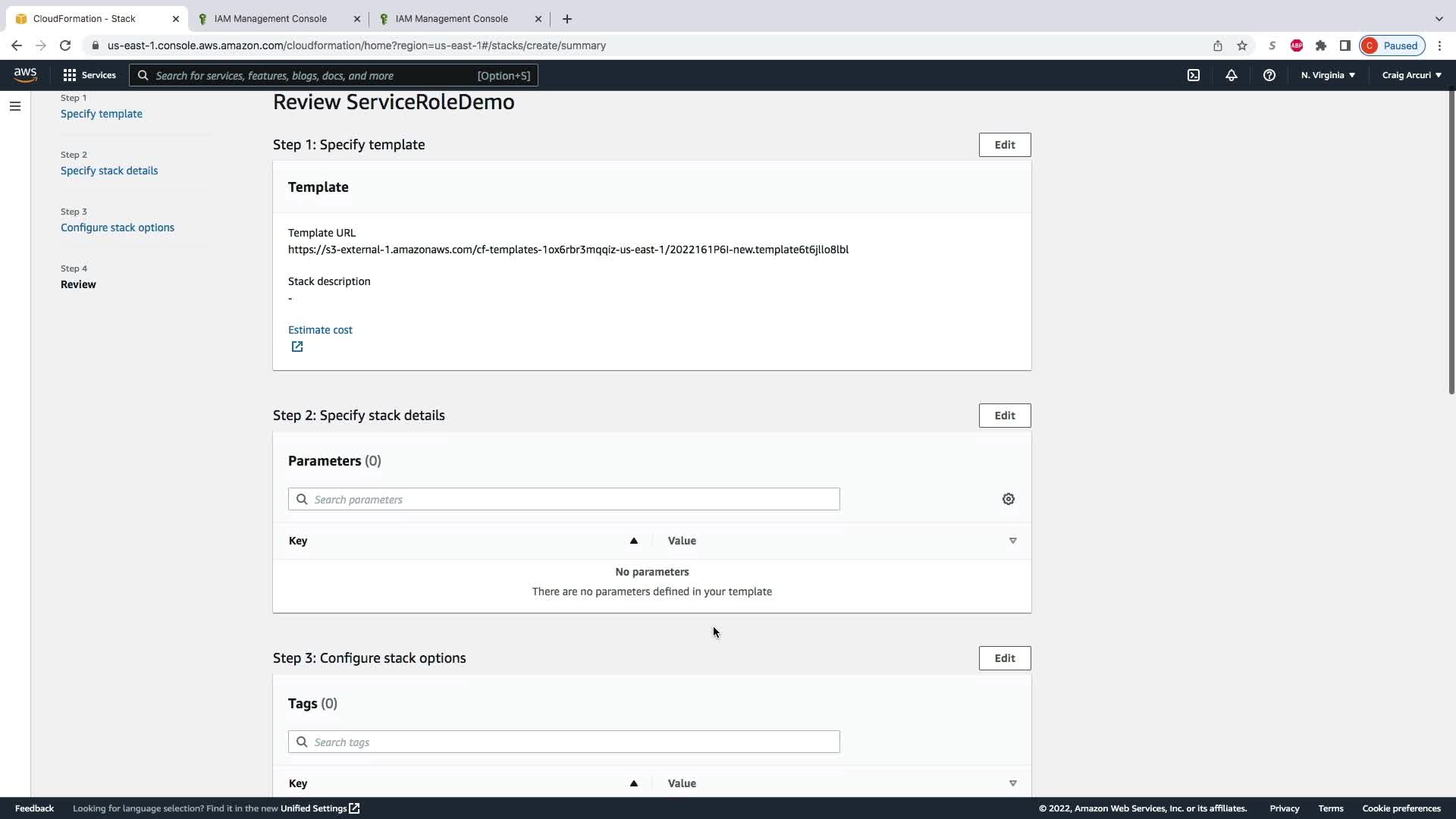Bookmark page with the star icon
This screenshot has width=1456, height=819.
(1242, 45)
